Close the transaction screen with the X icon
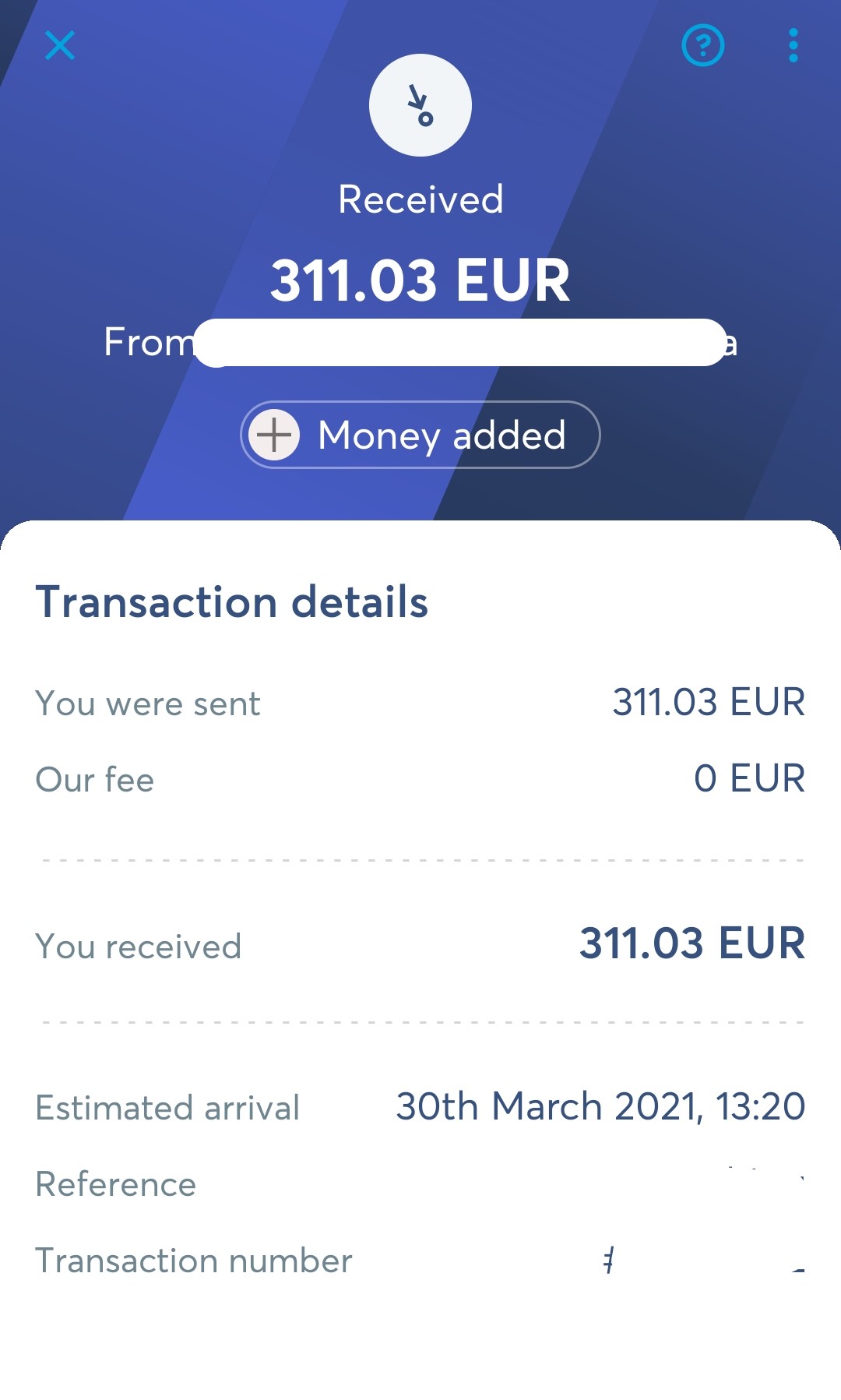841x1400 pixels. (x=60, y=45)
